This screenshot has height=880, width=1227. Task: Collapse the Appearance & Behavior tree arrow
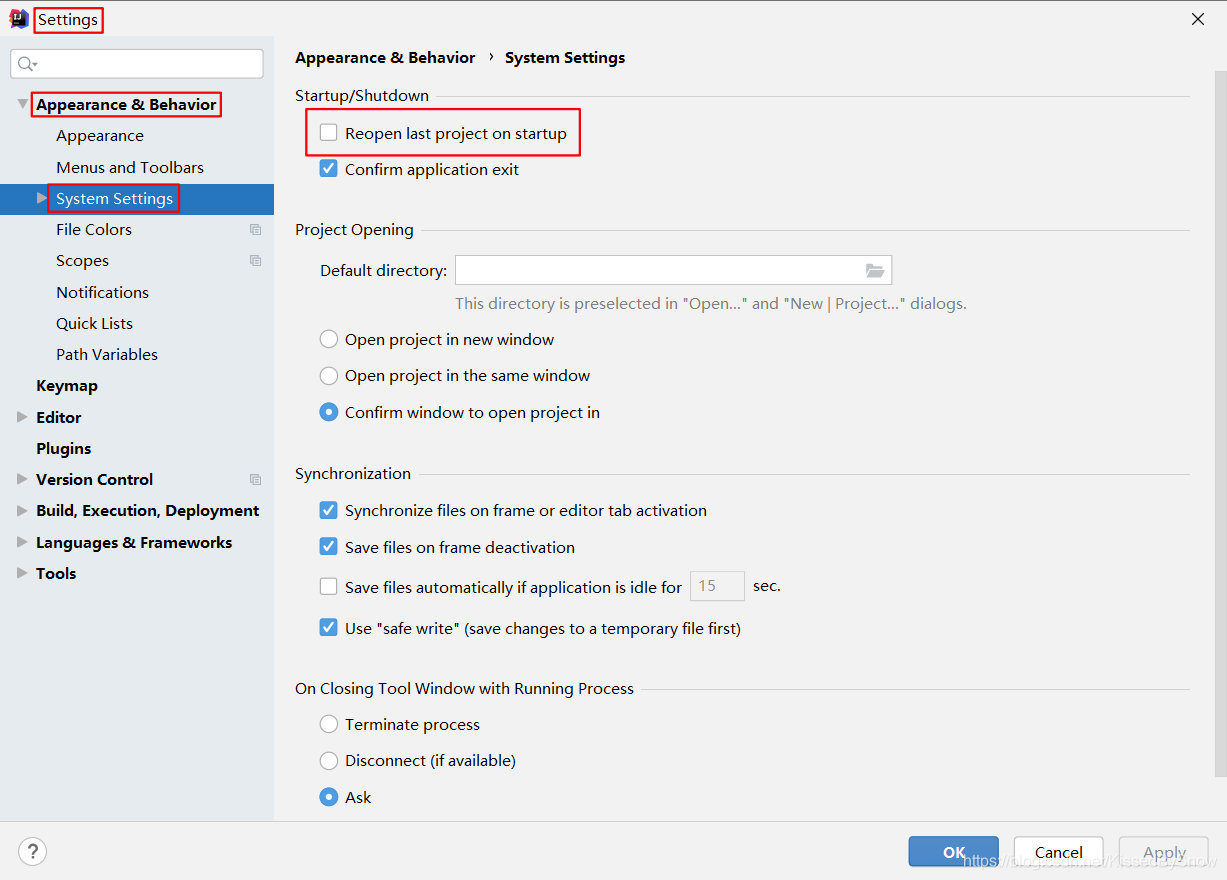[22, 104]
